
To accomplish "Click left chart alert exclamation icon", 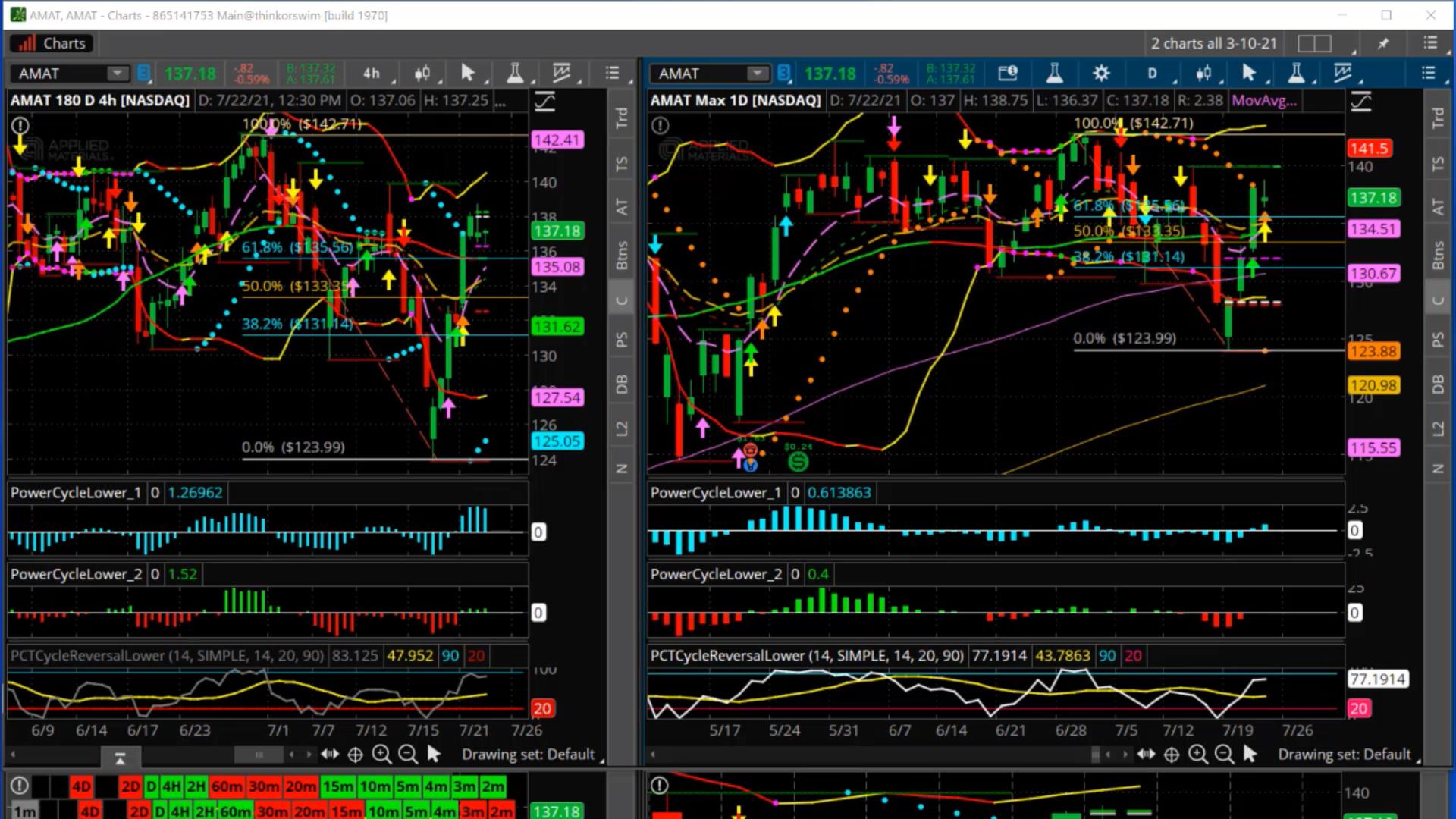I will 20,125.
